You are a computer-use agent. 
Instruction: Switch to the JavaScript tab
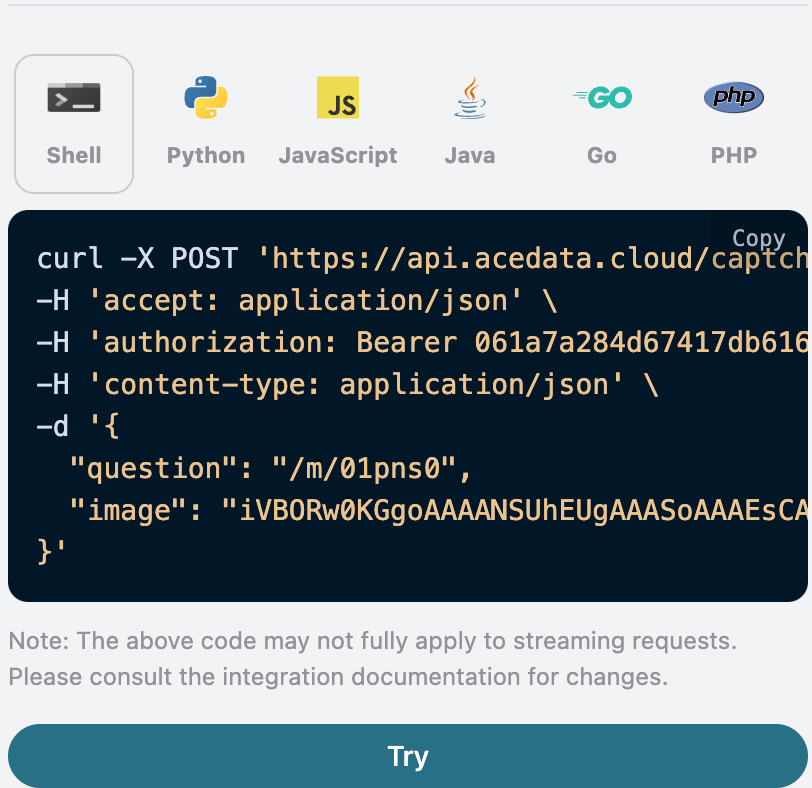coord(337,155)
